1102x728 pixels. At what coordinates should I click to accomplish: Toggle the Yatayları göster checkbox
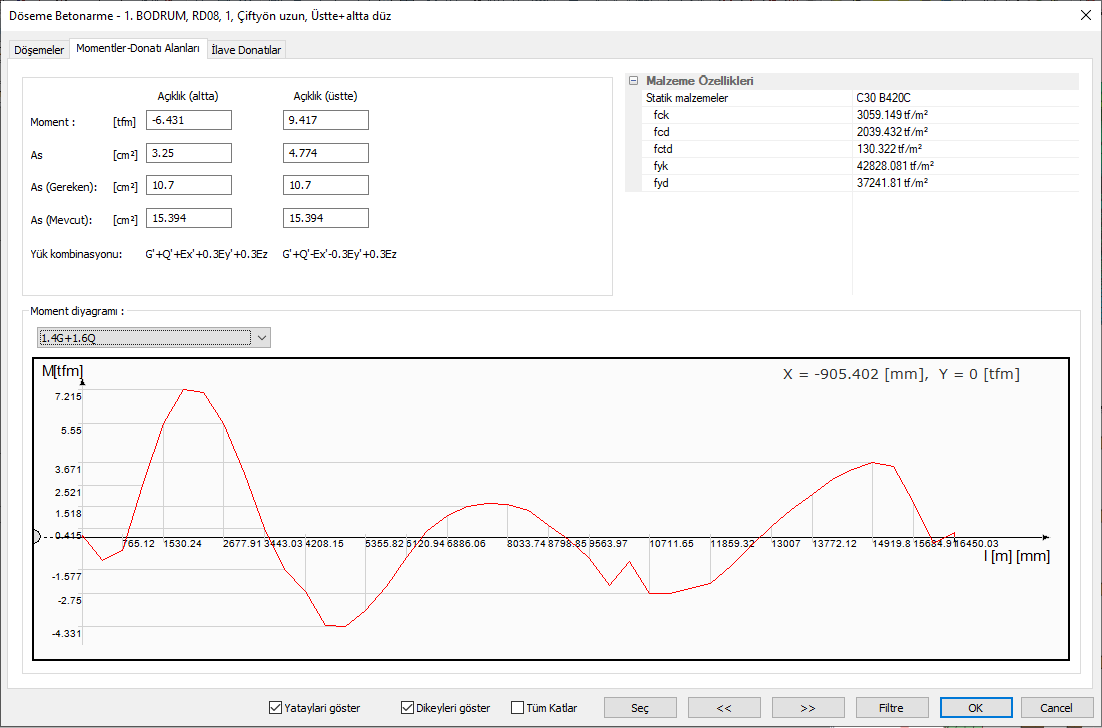[276, 708]
